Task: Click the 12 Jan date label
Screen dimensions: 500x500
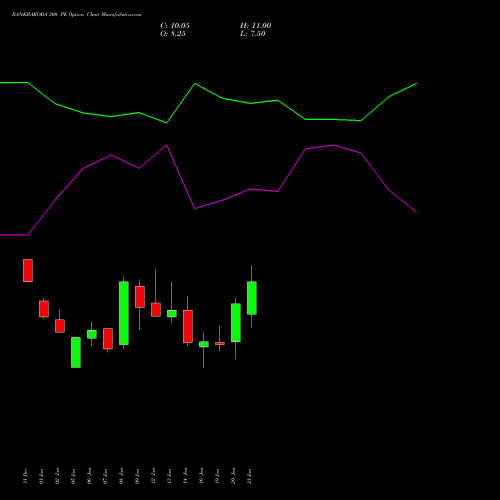Action: (x=154, y=476)
